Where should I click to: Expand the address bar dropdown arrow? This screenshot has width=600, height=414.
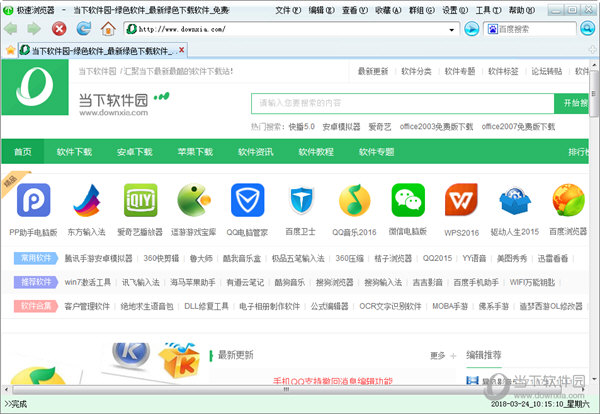tap(452, 29)
